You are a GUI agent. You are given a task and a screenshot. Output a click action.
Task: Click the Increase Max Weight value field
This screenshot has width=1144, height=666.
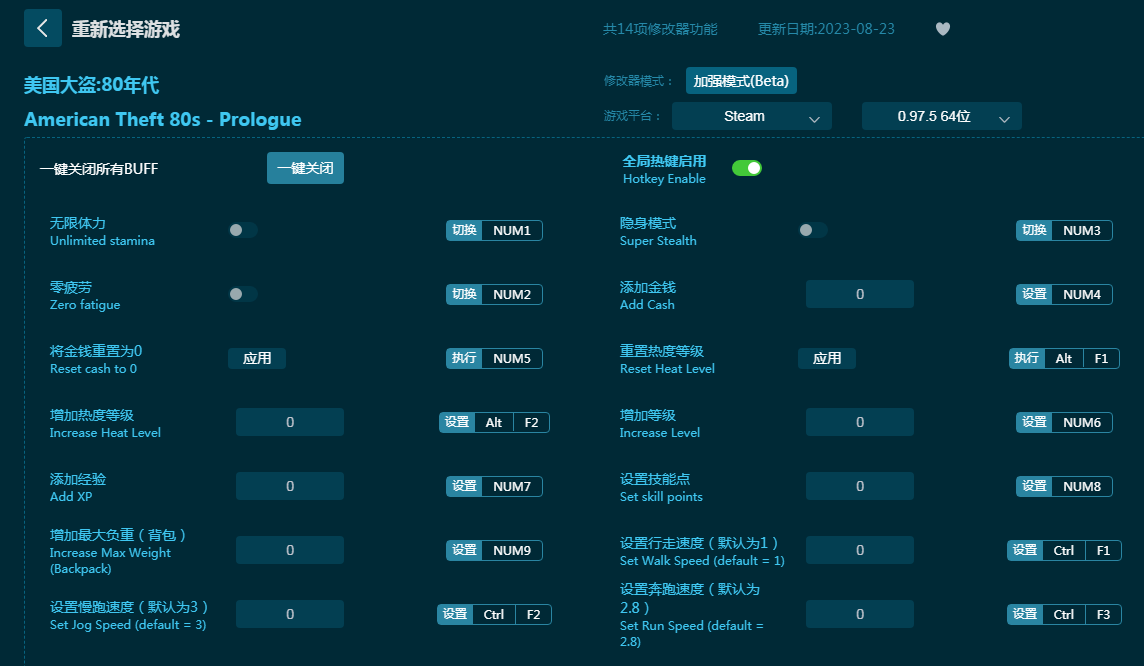[x=290, y=550]
